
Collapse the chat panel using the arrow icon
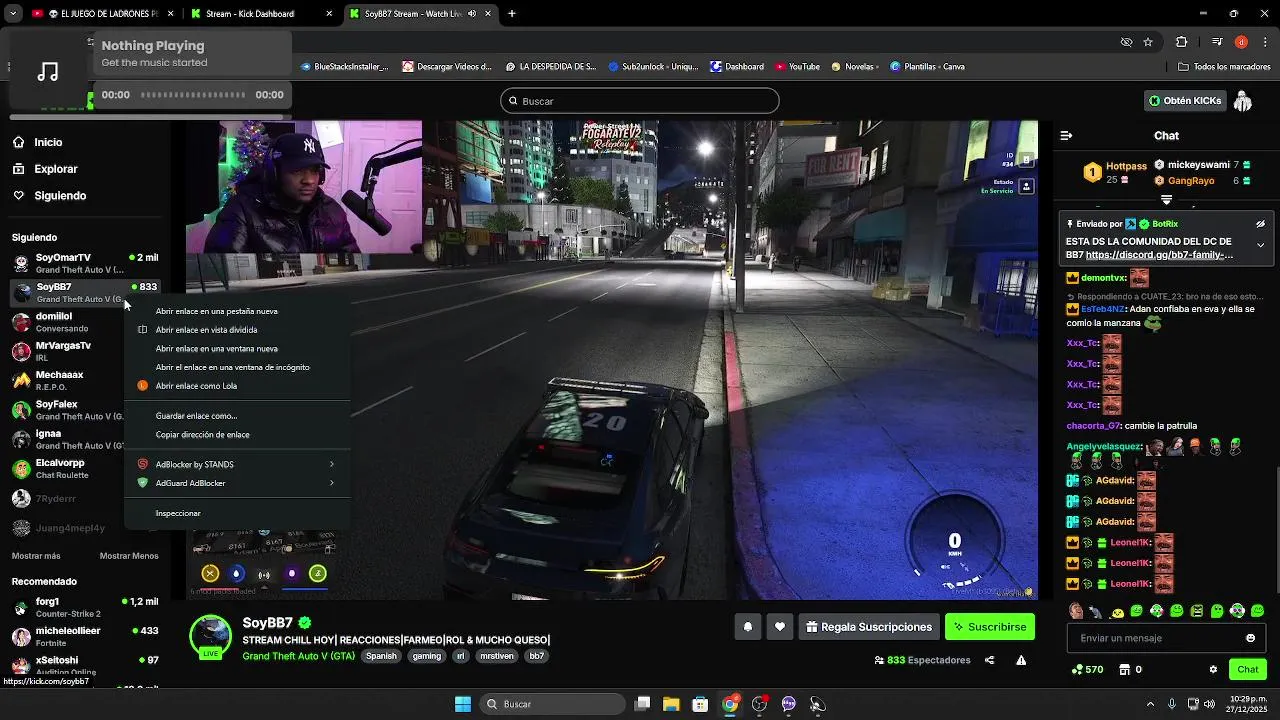1066,135
